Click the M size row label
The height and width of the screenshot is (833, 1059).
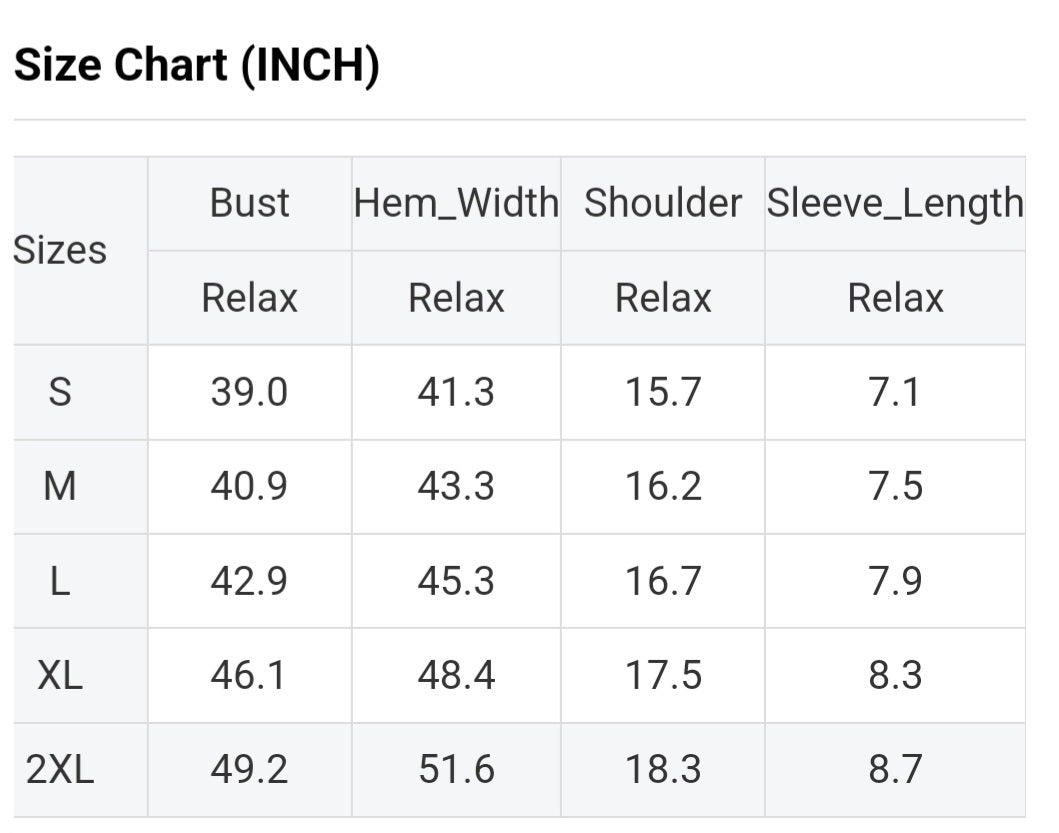pyautogui.click(x=60, y=487)
